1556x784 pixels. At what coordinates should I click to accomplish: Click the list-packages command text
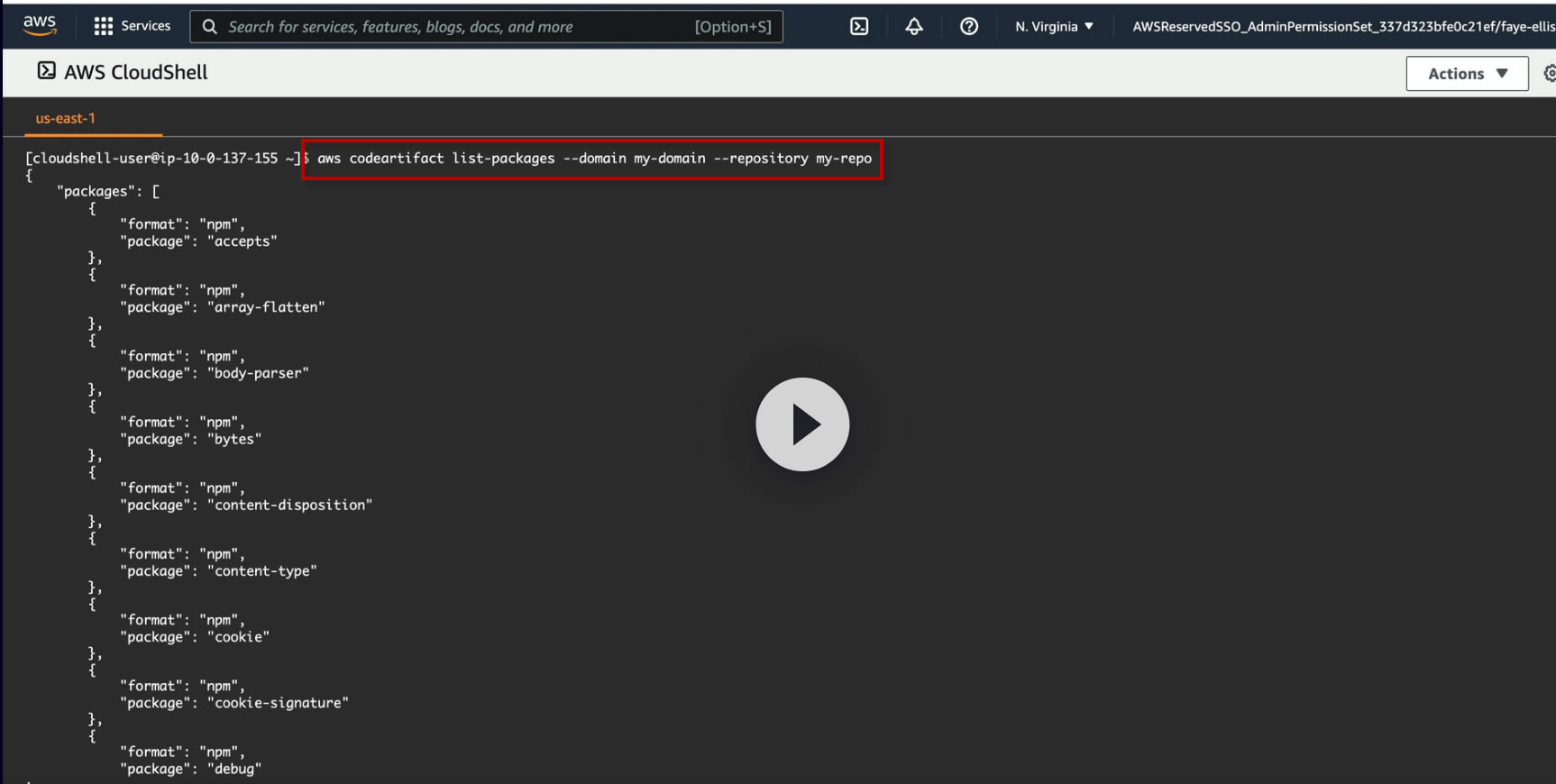594,159
